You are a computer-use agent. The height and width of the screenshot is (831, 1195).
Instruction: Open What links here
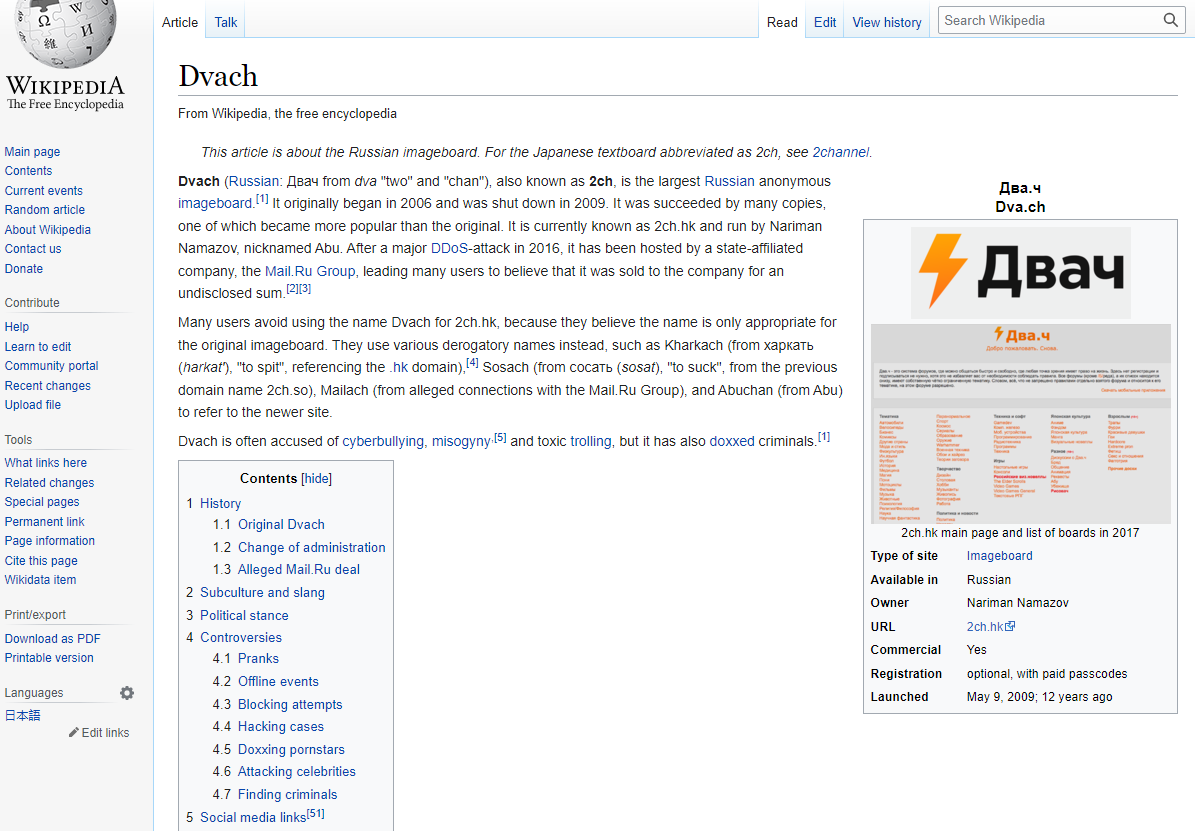pos(46,463)
